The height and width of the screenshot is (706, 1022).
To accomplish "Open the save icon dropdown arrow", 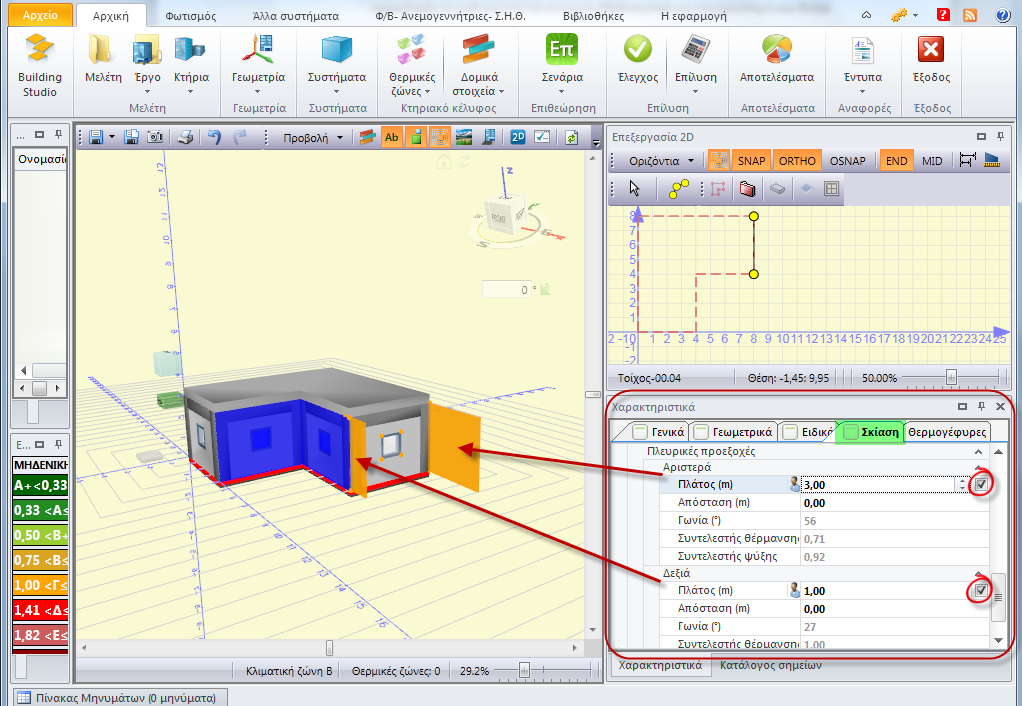I will [111, 137].
